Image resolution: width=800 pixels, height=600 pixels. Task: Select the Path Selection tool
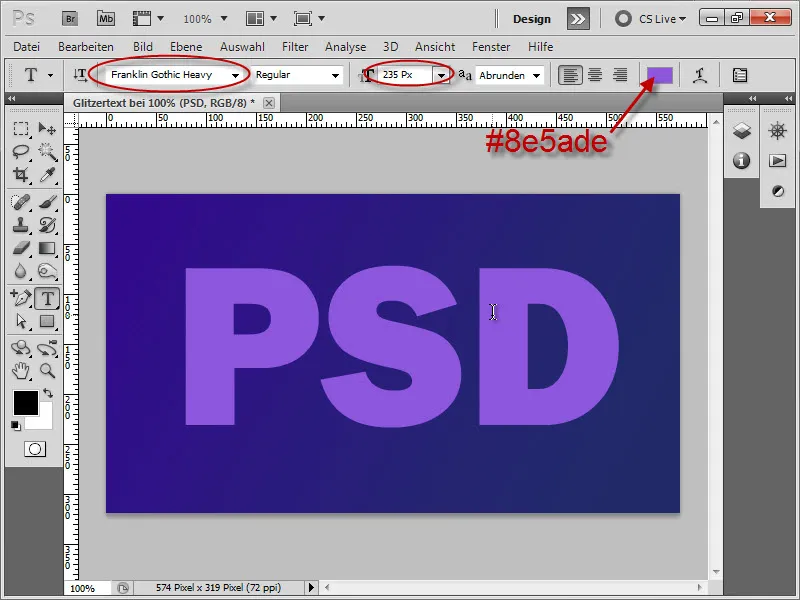point(21,321)
